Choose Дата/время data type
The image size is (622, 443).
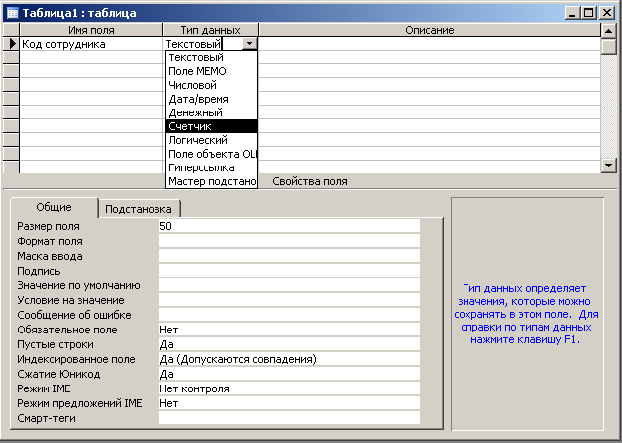pos(211,99)
